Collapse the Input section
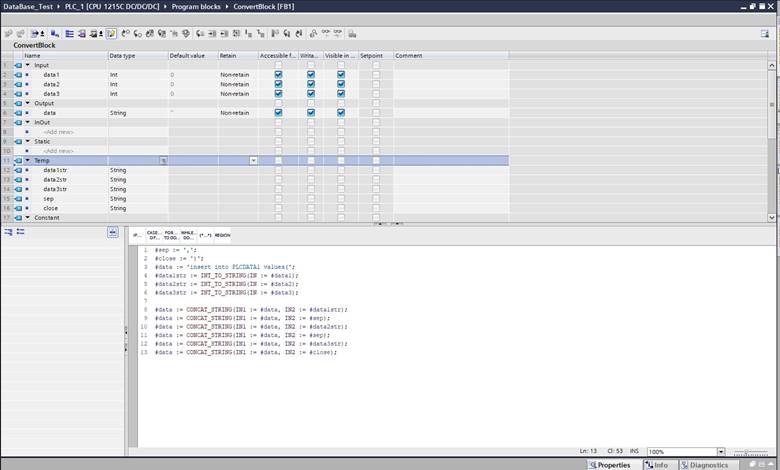The width and height of the screenshot is (780, 470). coord(28,65)
